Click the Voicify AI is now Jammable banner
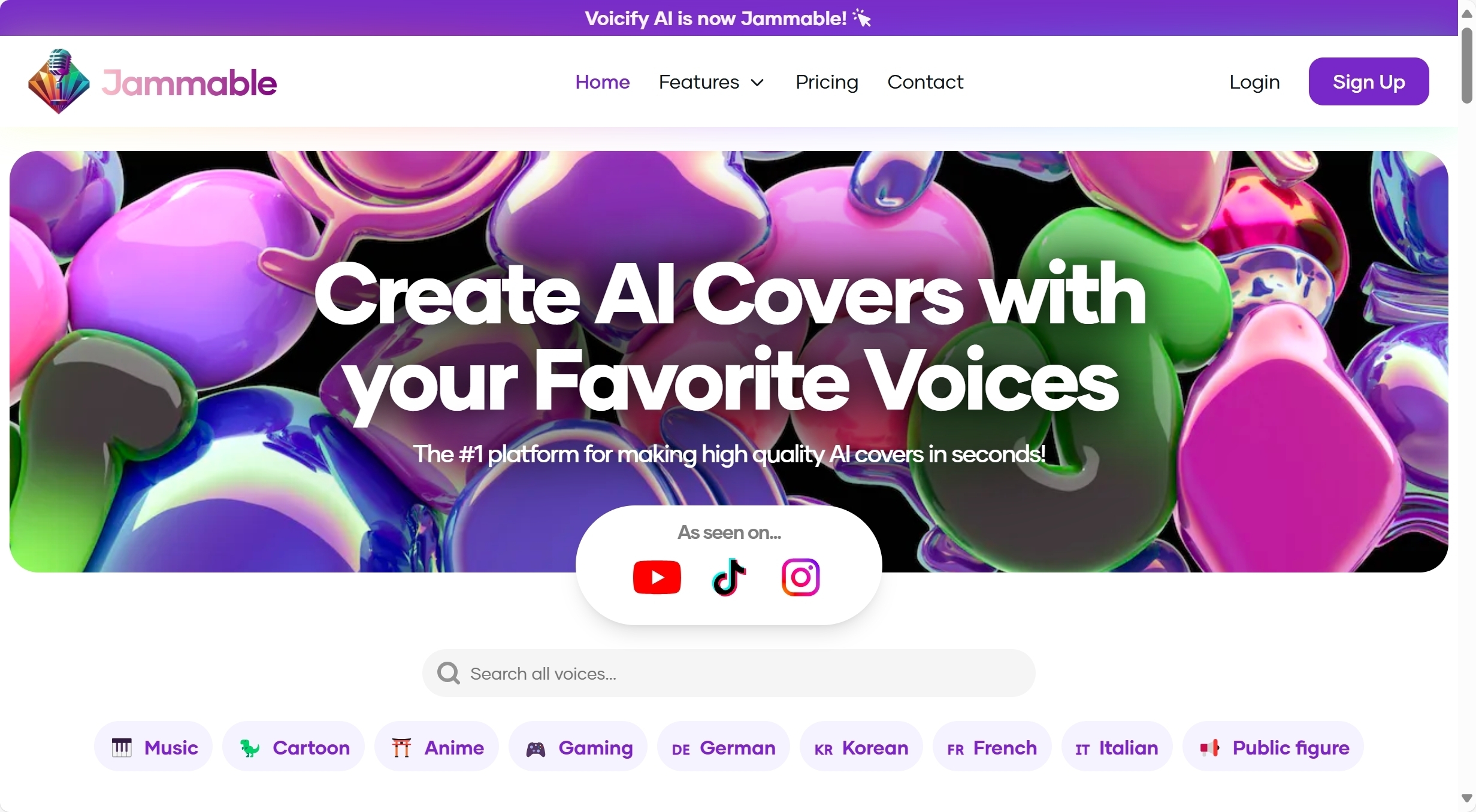1476x812 pixels. pyautogui.click(x=728, y=18)
